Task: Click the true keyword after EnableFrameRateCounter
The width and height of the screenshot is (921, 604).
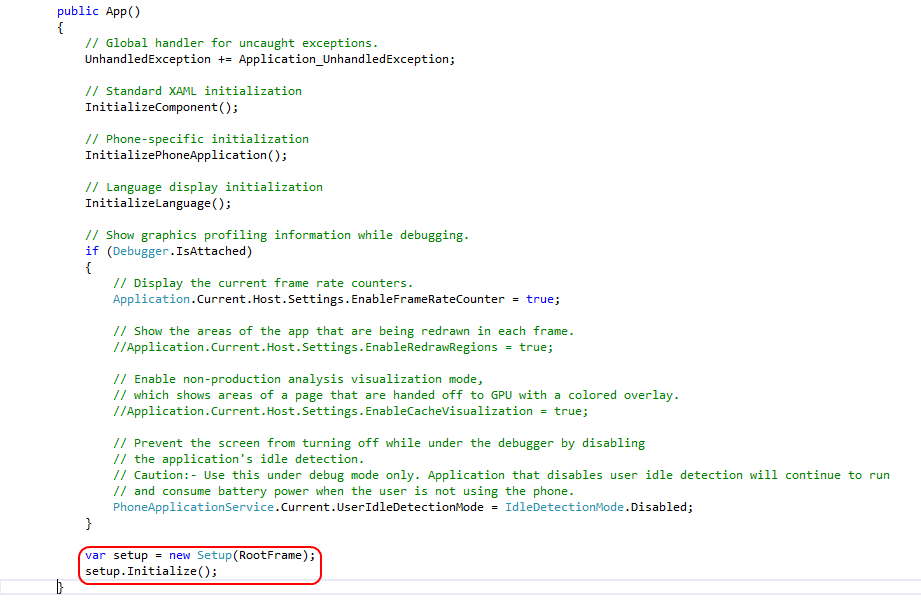Action: [x=540, y=299]
